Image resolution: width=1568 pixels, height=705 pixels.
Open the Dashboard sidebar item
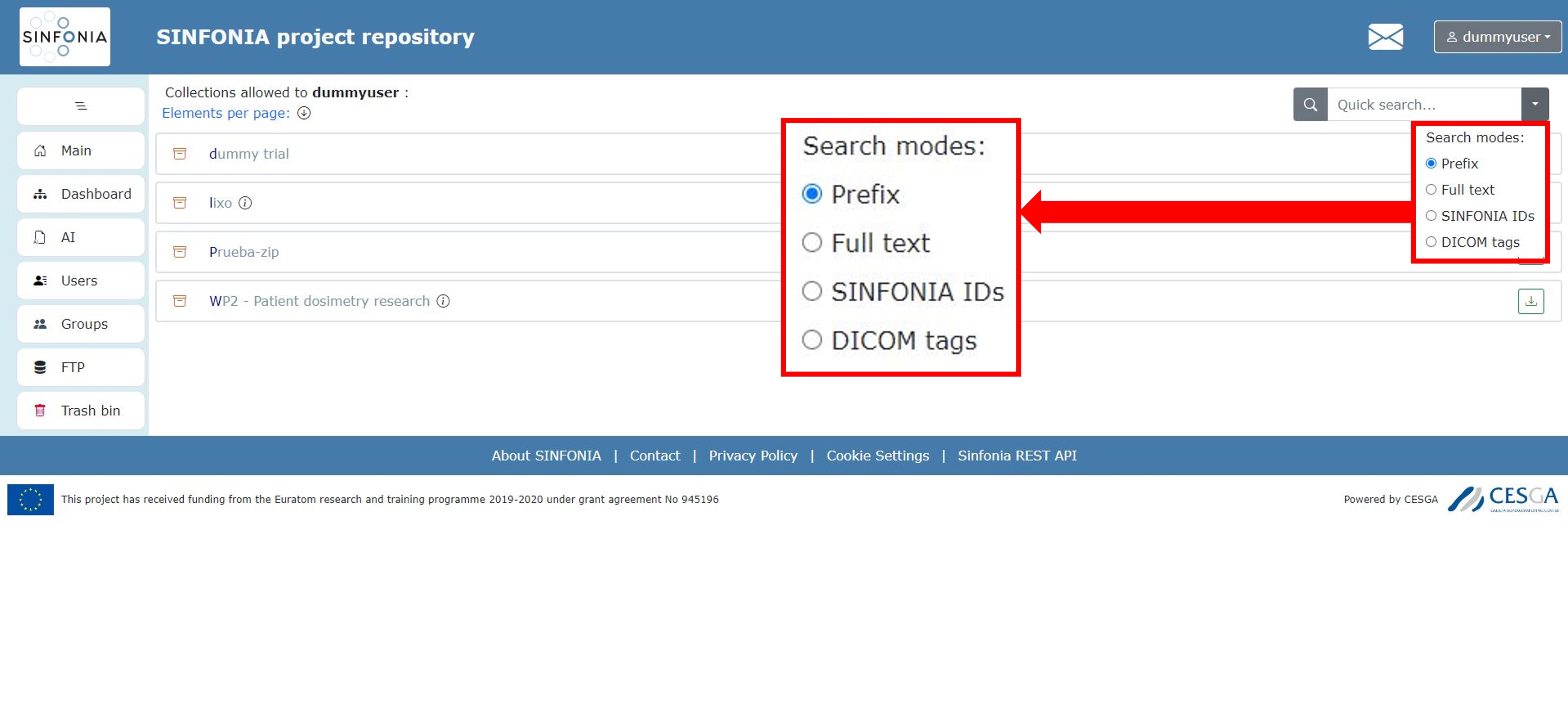click(x=81, y=194)
